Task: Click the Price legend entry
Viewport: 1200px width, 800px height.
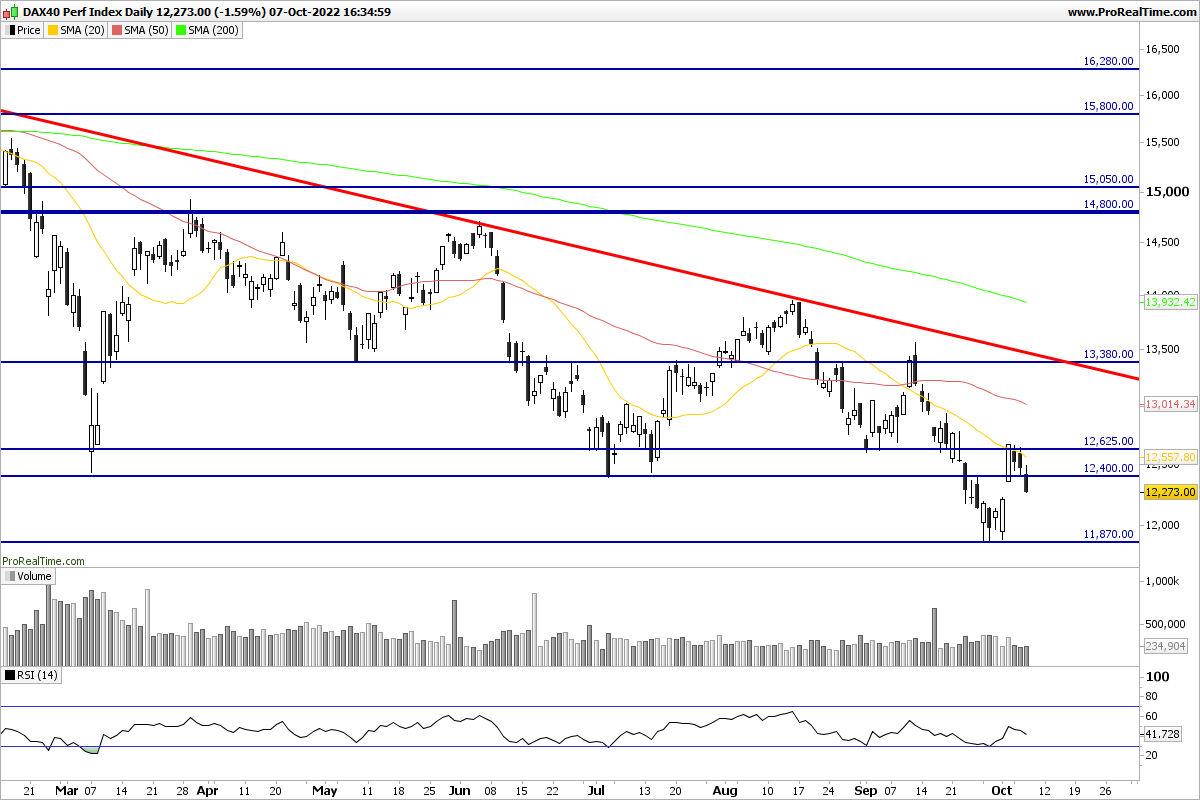Action: coord(22,30)
